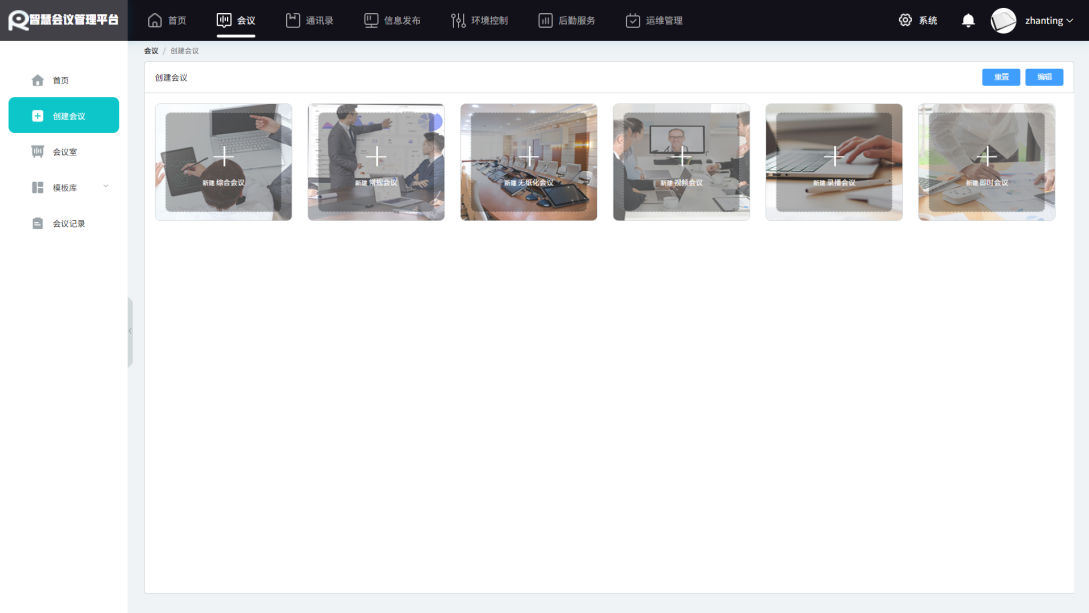Open 运维管理 maintenance calendar icon
The image size is (1089, 613).
[633, 20]
